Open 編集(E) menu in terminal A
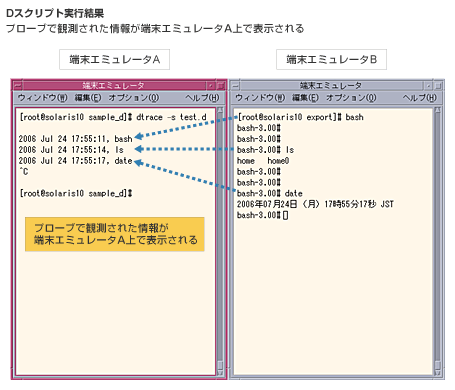Viewport: 455px width, 390px height. (88, 98)
